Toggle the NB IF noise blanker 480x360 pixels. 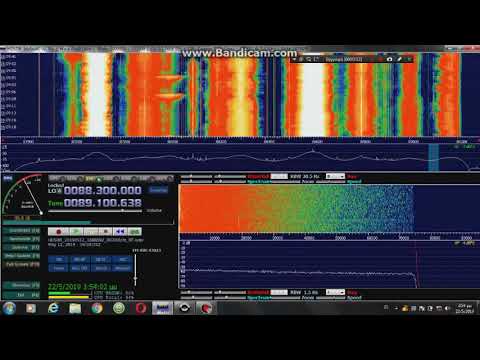pyautogui.click(x=101, y=260)
